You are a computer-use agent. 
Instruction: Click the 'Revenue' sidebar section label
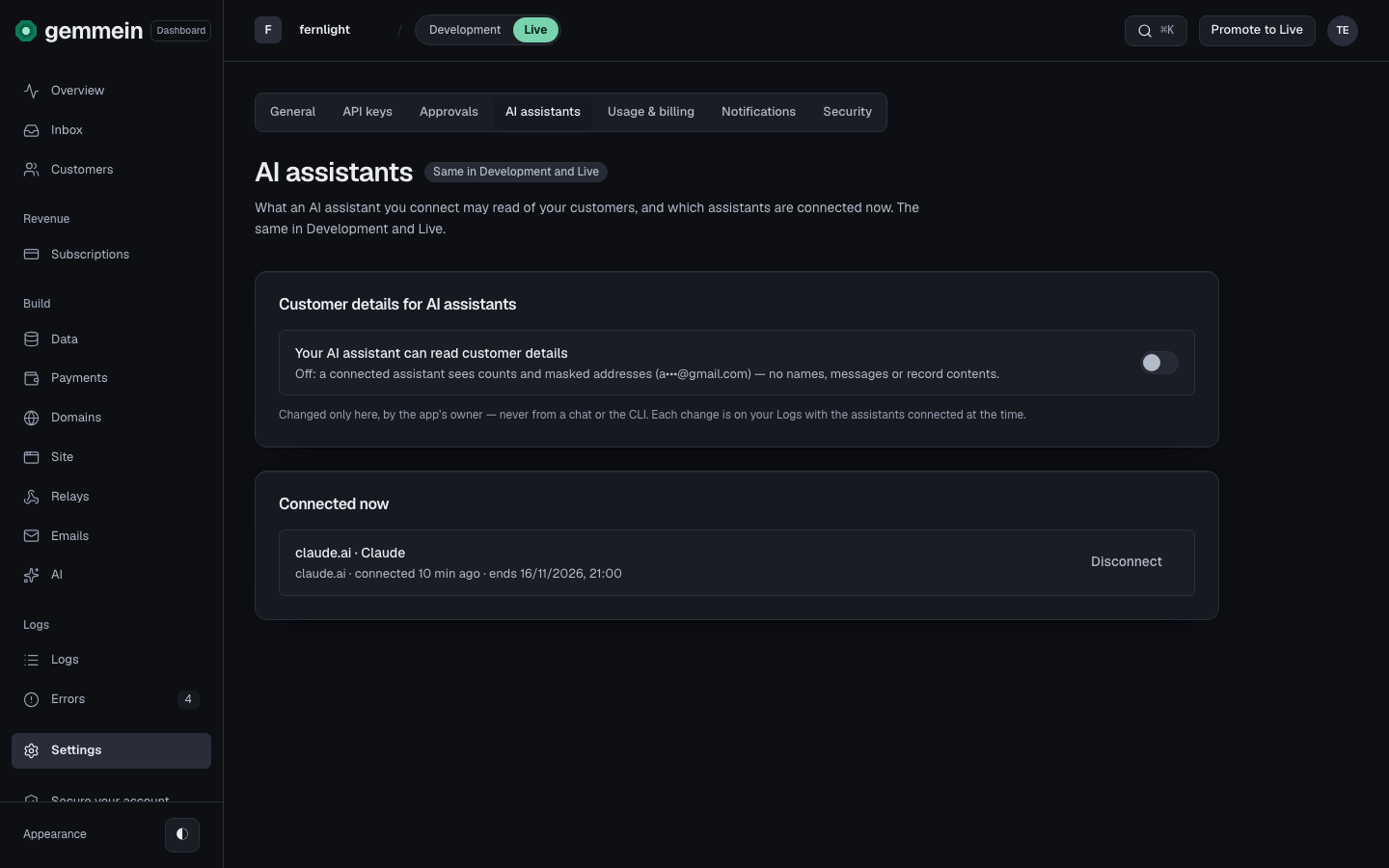(x=46, y=219)
